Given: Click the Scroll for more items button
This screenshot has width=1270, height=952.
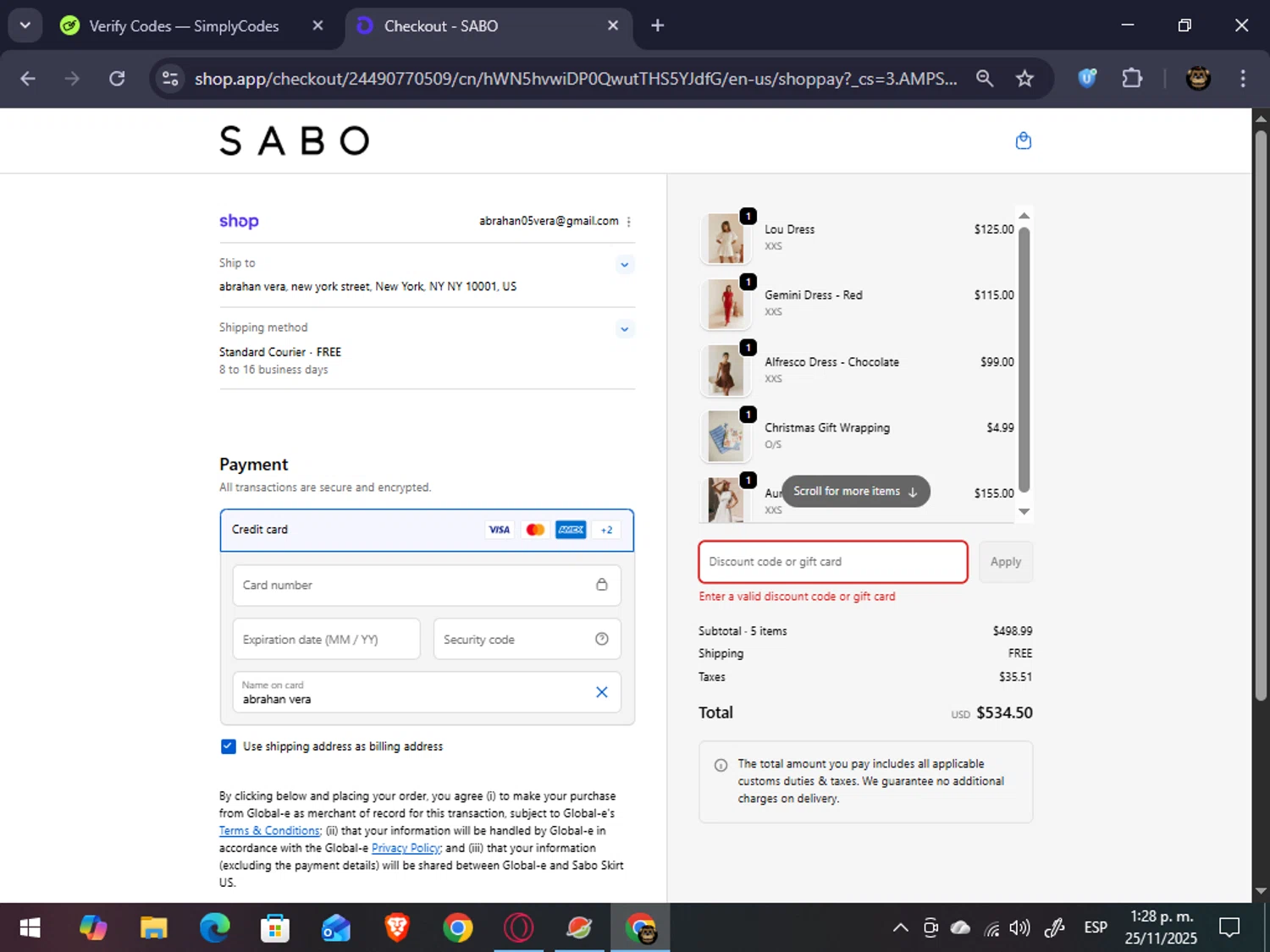Looking at the screenshot, I should click(855, 492).
